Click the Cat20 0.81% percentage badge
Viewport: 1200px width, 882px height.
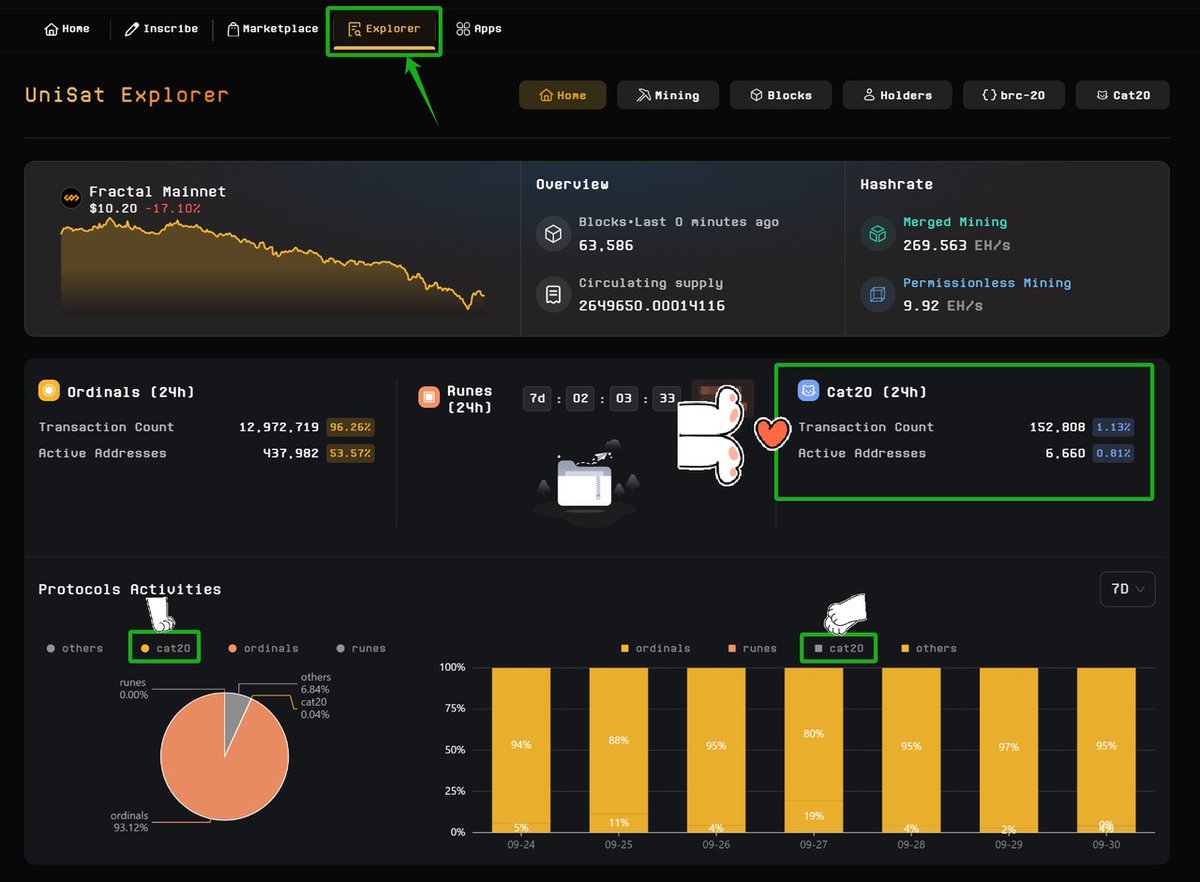1113,453
